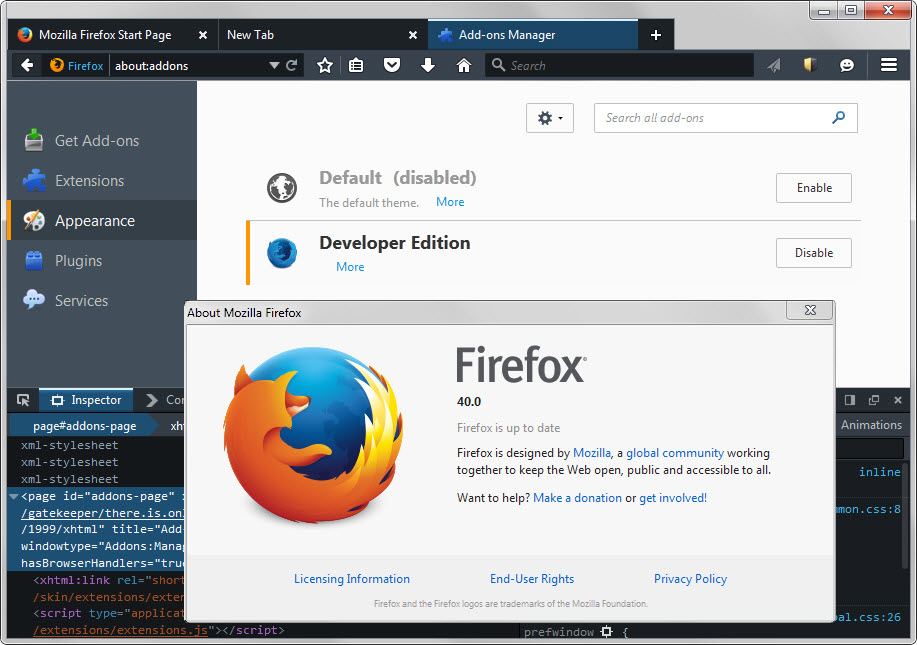The height and width of the screenshot is (645, 917).
Task: Open a new tab with plus button
Action: tap(656, 35)
